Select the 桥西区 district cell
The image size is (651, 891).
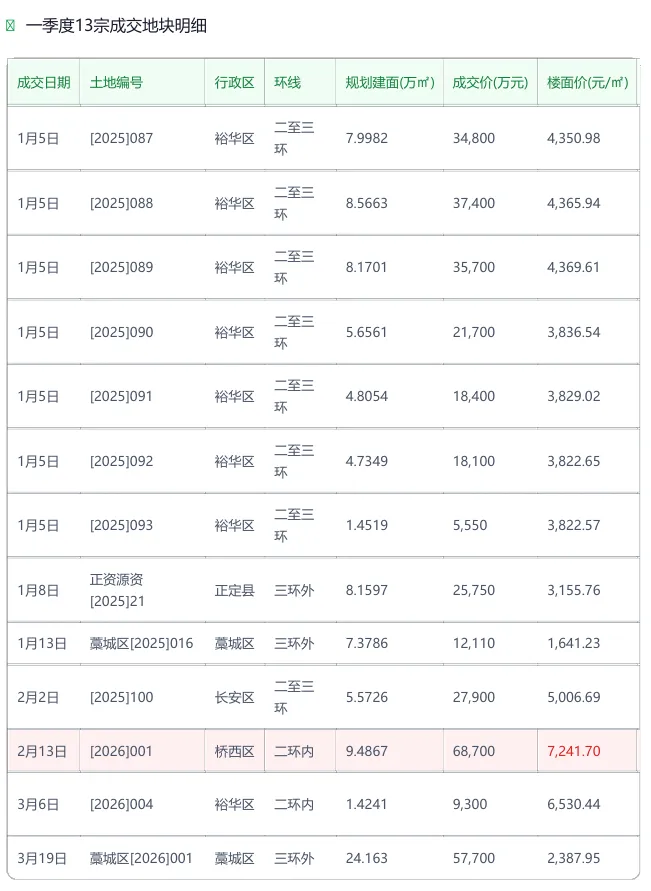coord(235,751)
